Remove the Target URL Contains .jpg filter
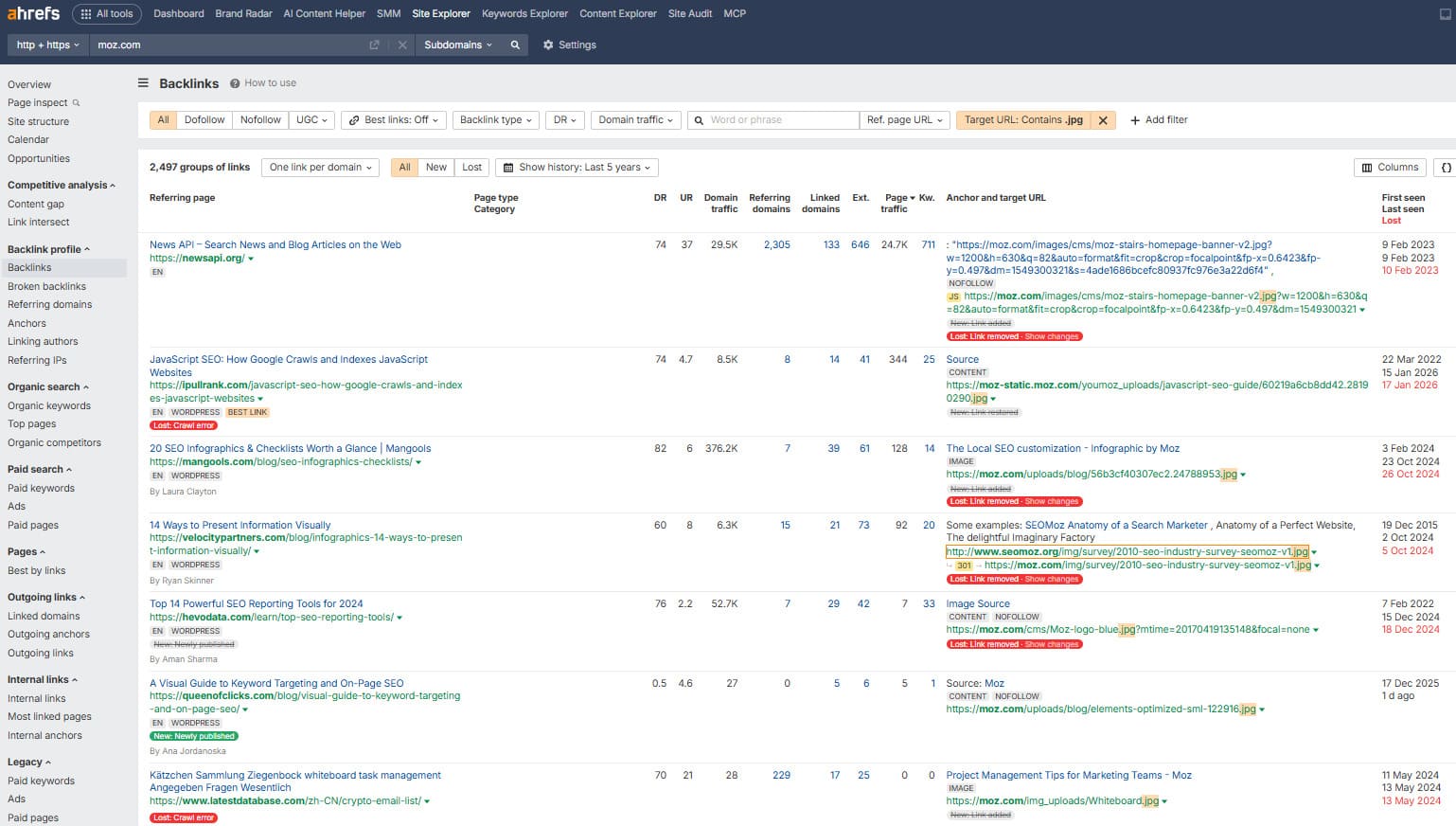The height and width of the screenshot is (826, 1456). pyautogui.click(x=1103, y=119)
